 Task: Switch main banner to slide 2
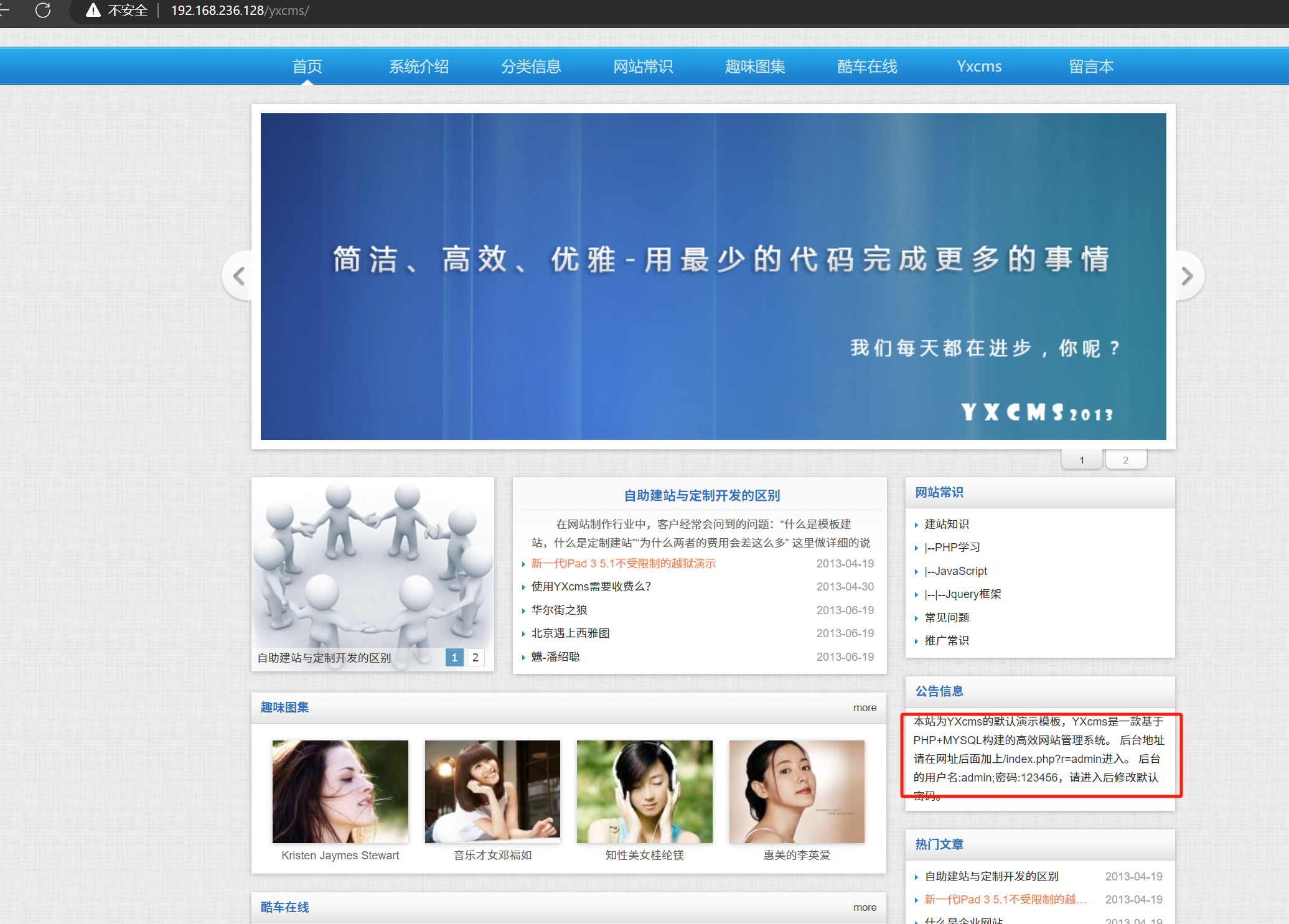1125,460
